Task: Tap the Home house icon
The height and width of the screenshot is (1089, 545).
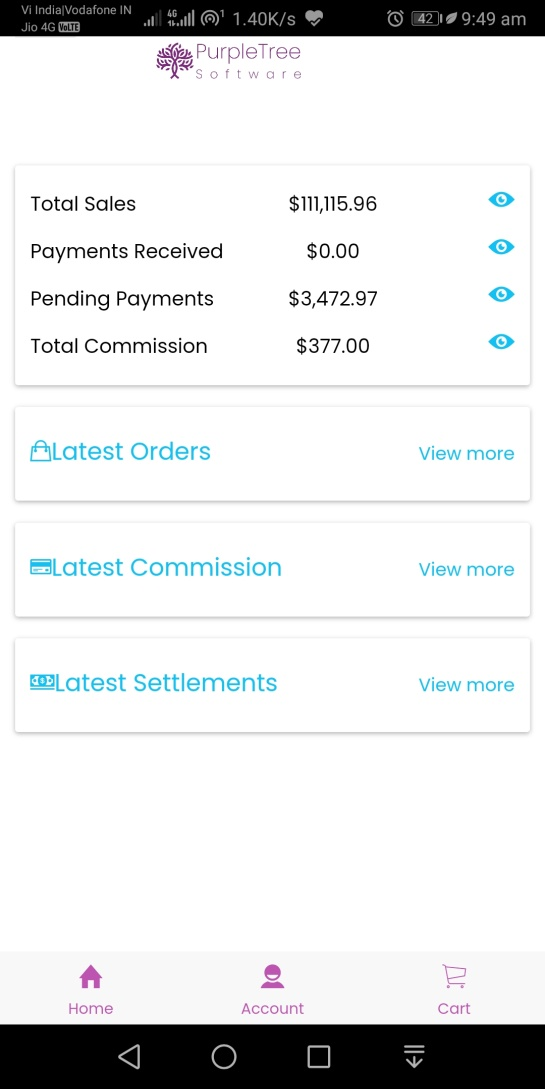Action: (91, 976)
